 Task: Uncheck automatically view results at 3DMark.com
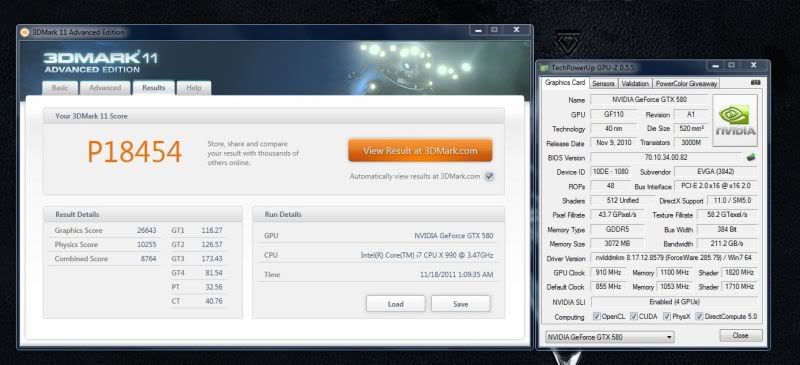coord(490,177)
